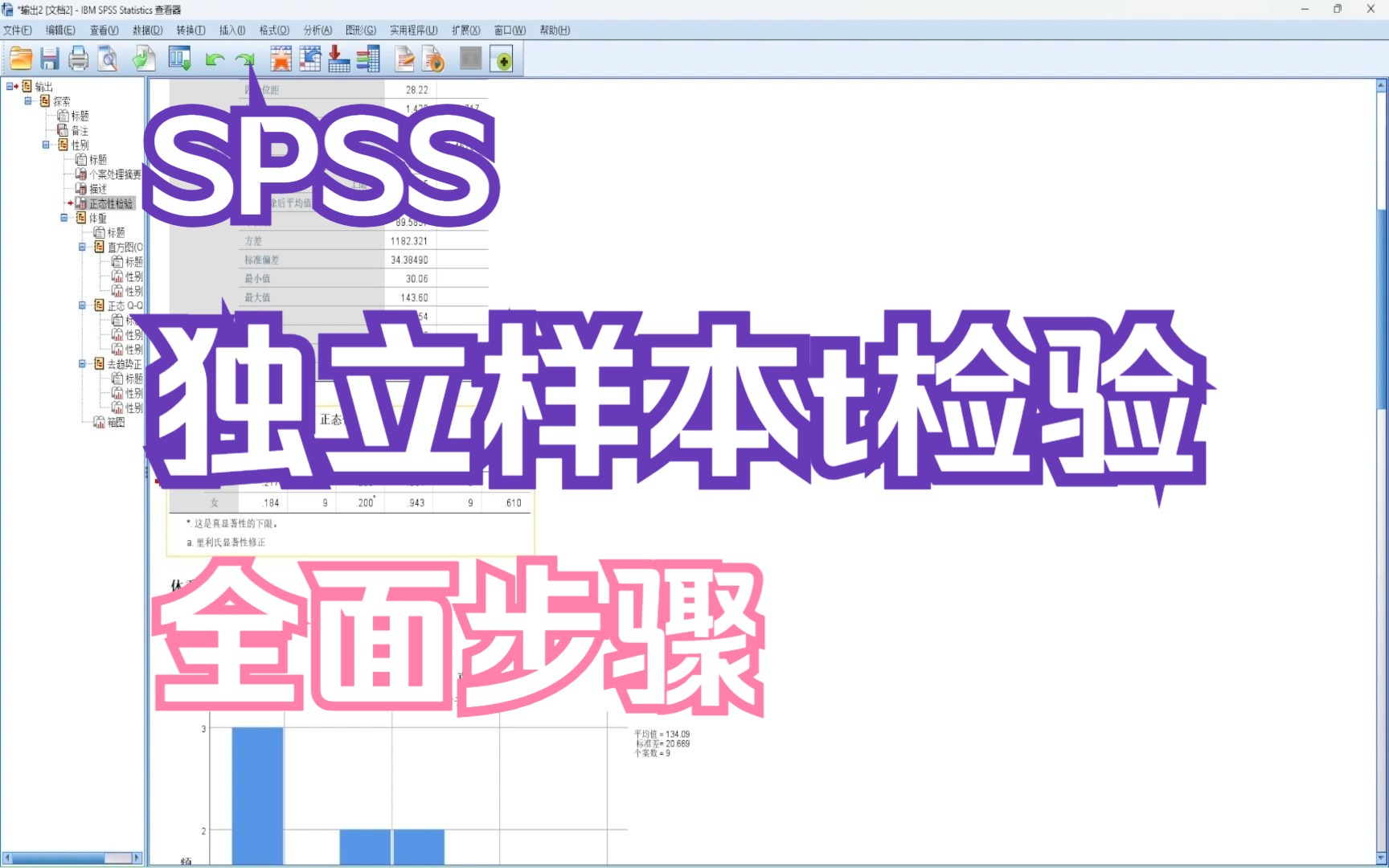Click the Open file folder icon
Image resolution: width=1389 pixels, height=868 pixels.
tap(21, 59)
